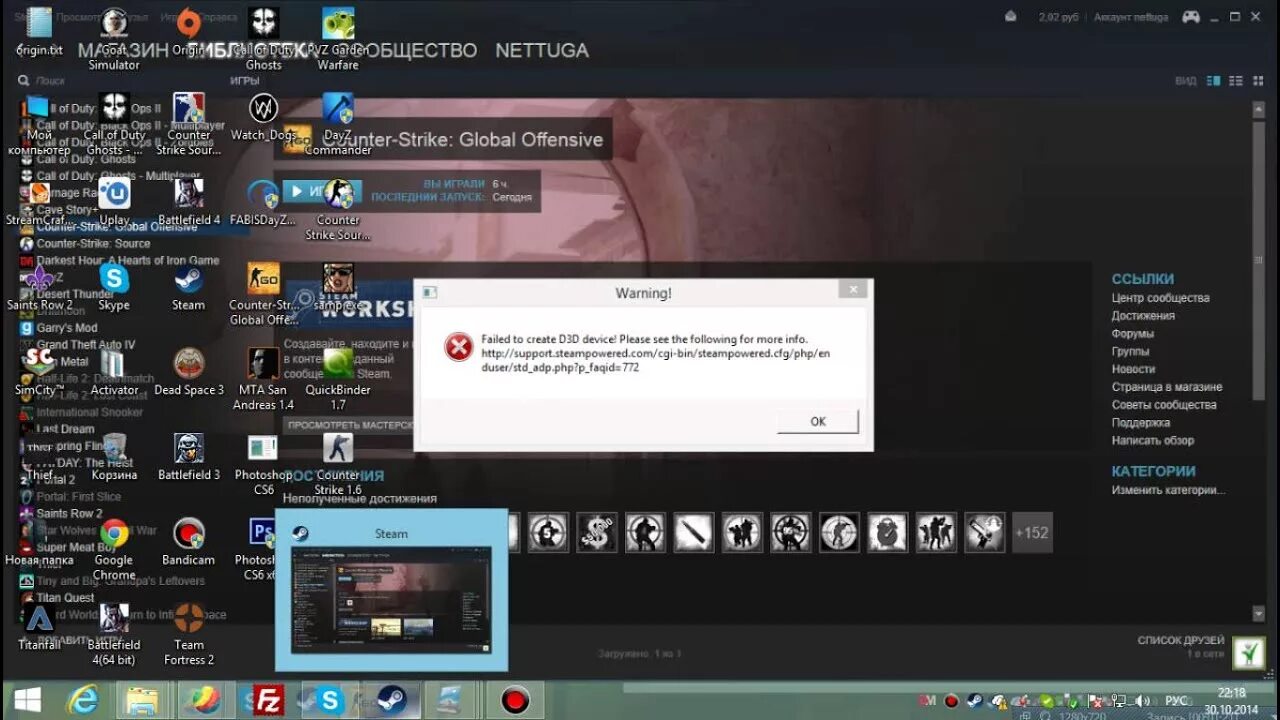
Task: Launch the Battlefield 4 desktop icon
Action: (188, 202)
